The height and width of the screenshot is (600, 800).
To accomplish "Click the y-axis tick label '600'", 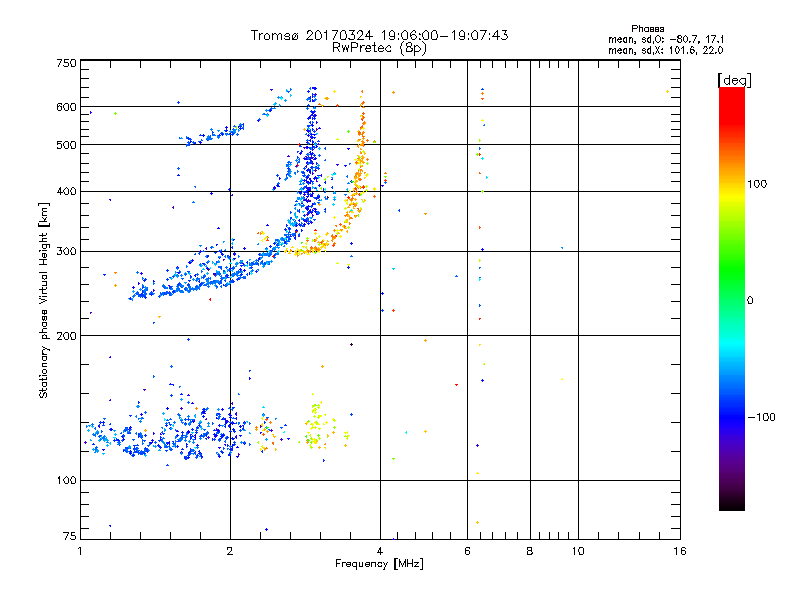I will click(x=67, y=107).
